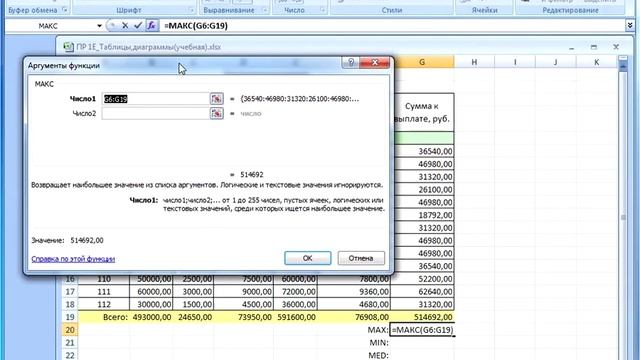
Task: Click the fx Insert Function icon
Action: point(151,26)
